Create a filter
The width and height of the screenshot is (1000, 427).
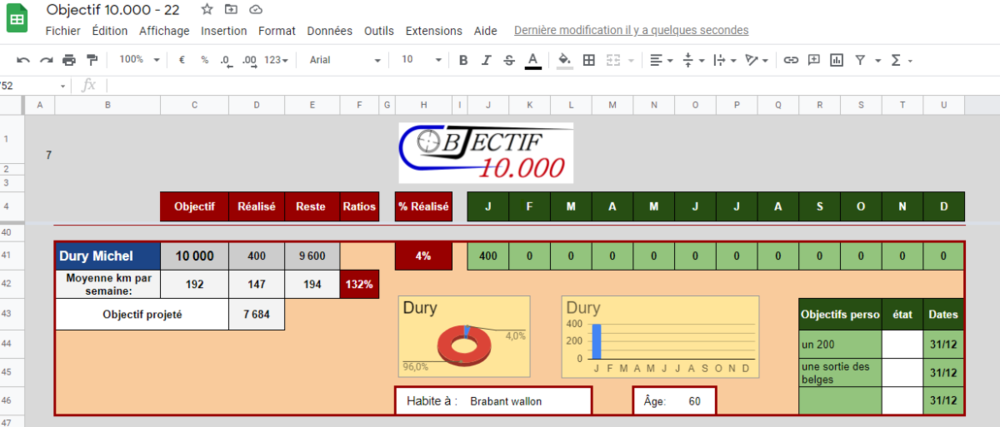point(860,60)
